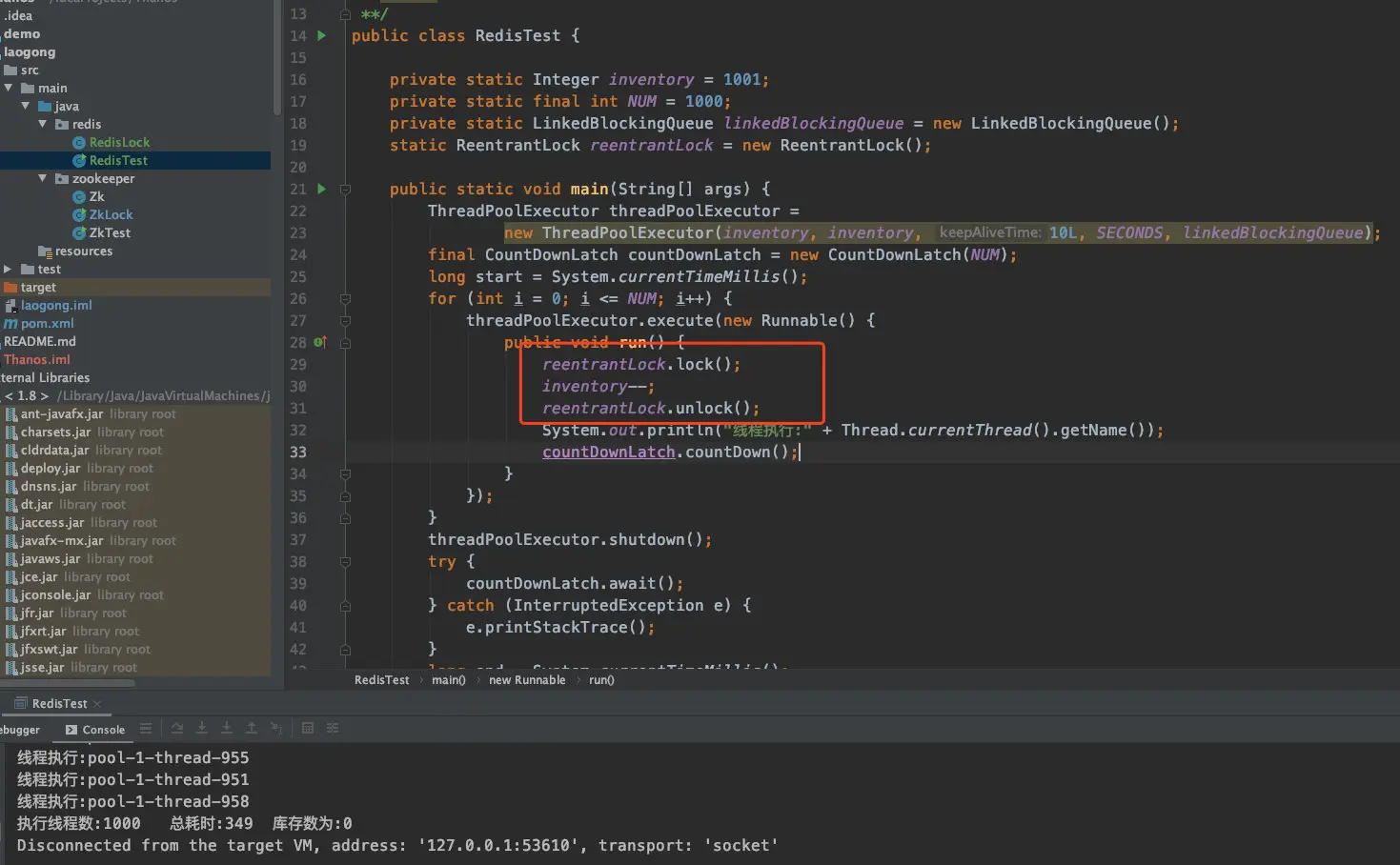Click new Runnable in breadcrumb bar
Image resolution: width=1400 pixels, height=865 pixels.
(x=527, y=680)
